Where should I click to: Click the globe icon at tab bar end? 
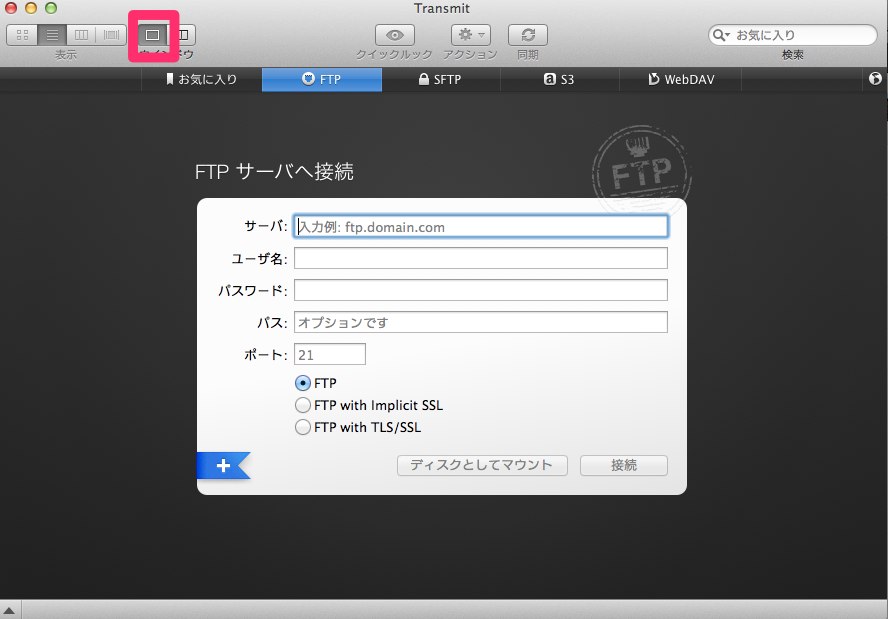[x=876, y=79]
